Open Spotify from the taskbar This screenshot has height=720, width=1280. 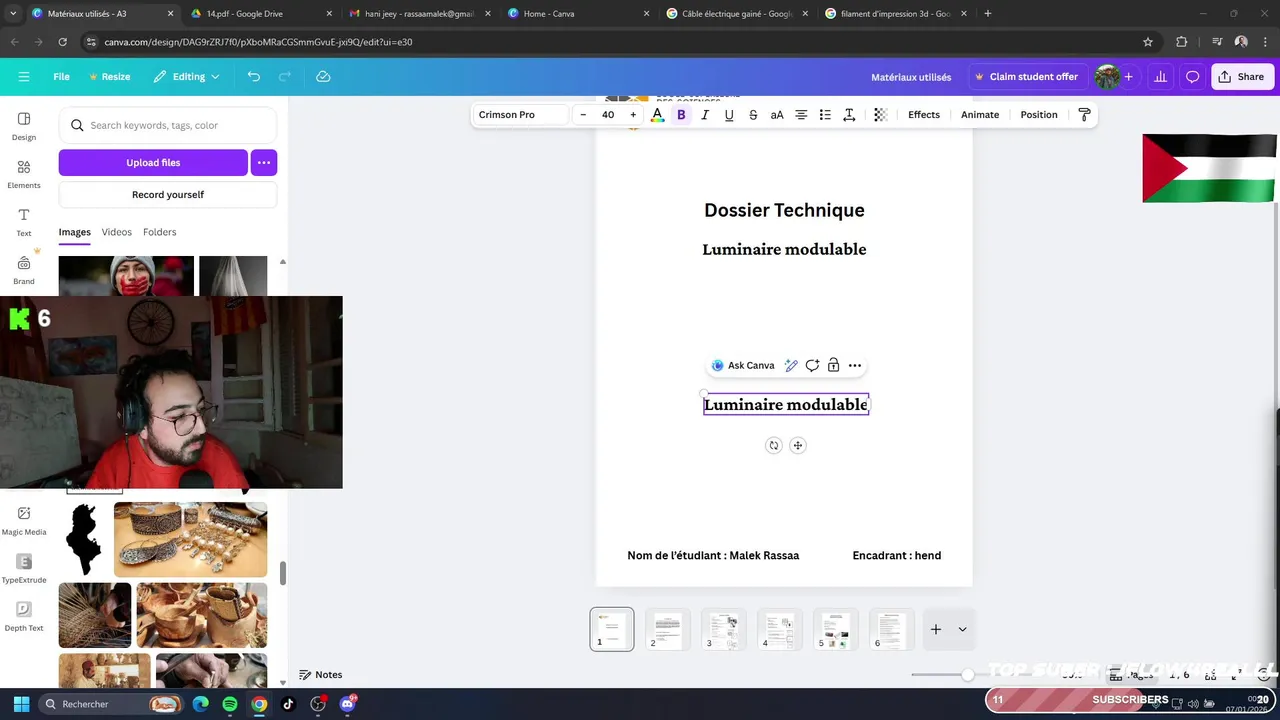[x=230, y=704]
